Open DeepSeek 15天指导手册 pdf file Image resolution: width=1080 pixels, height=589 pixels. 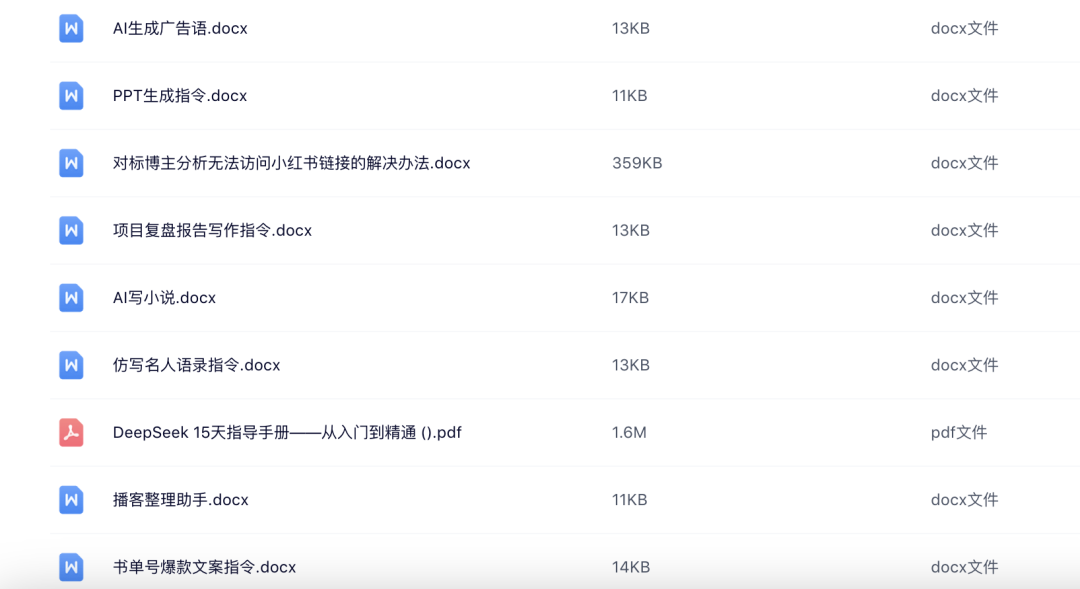[x=287, y=433]
